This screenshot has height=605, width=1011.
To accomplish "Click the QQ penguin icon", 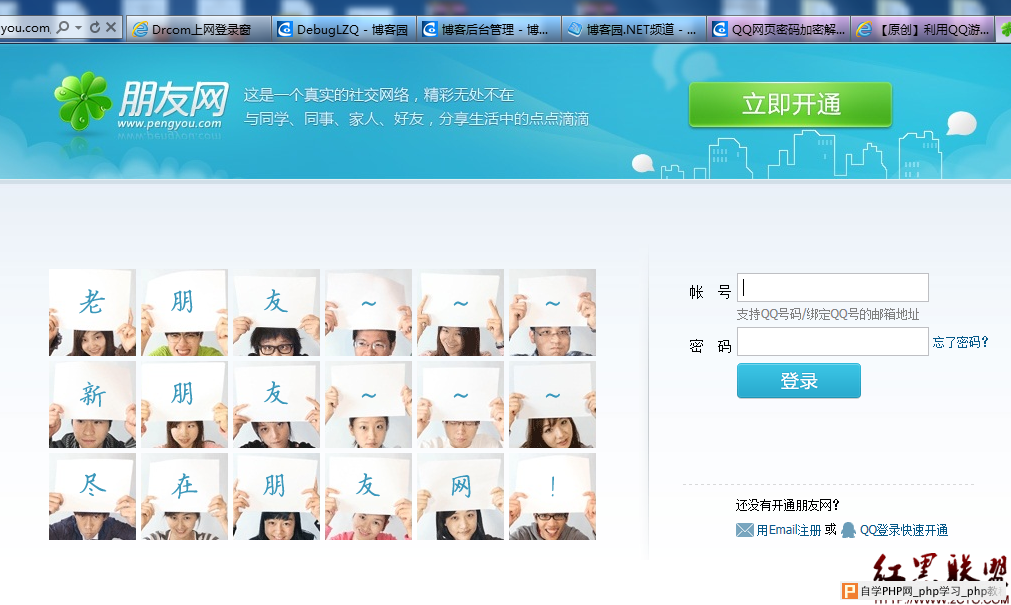I will click(849, 530).
